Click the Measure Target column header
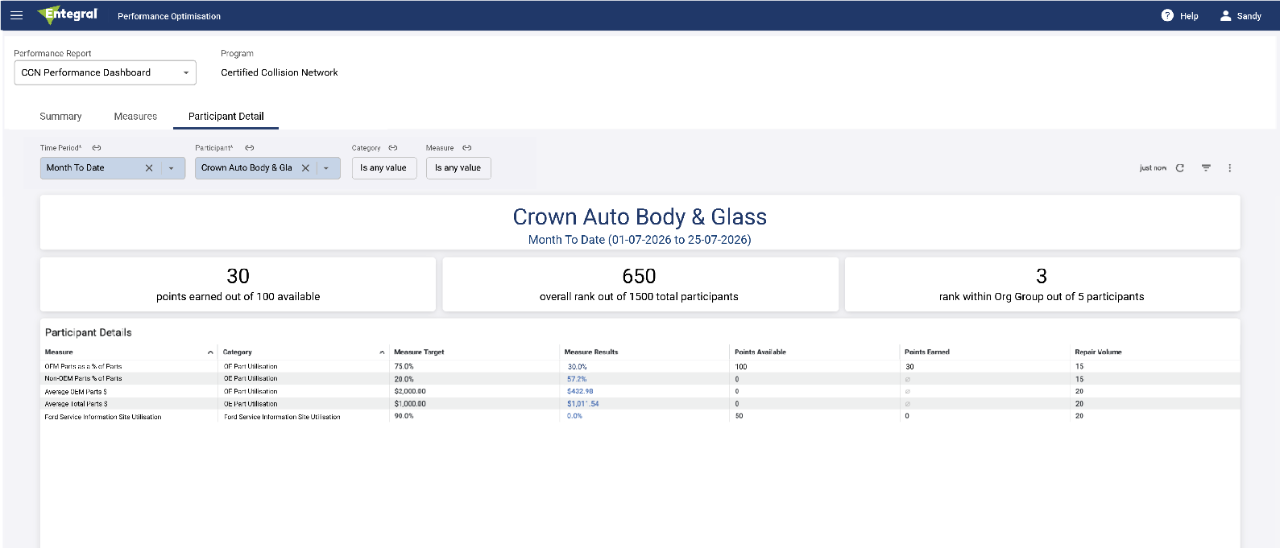The image size is (1280, 548). [x=419, y=352]
